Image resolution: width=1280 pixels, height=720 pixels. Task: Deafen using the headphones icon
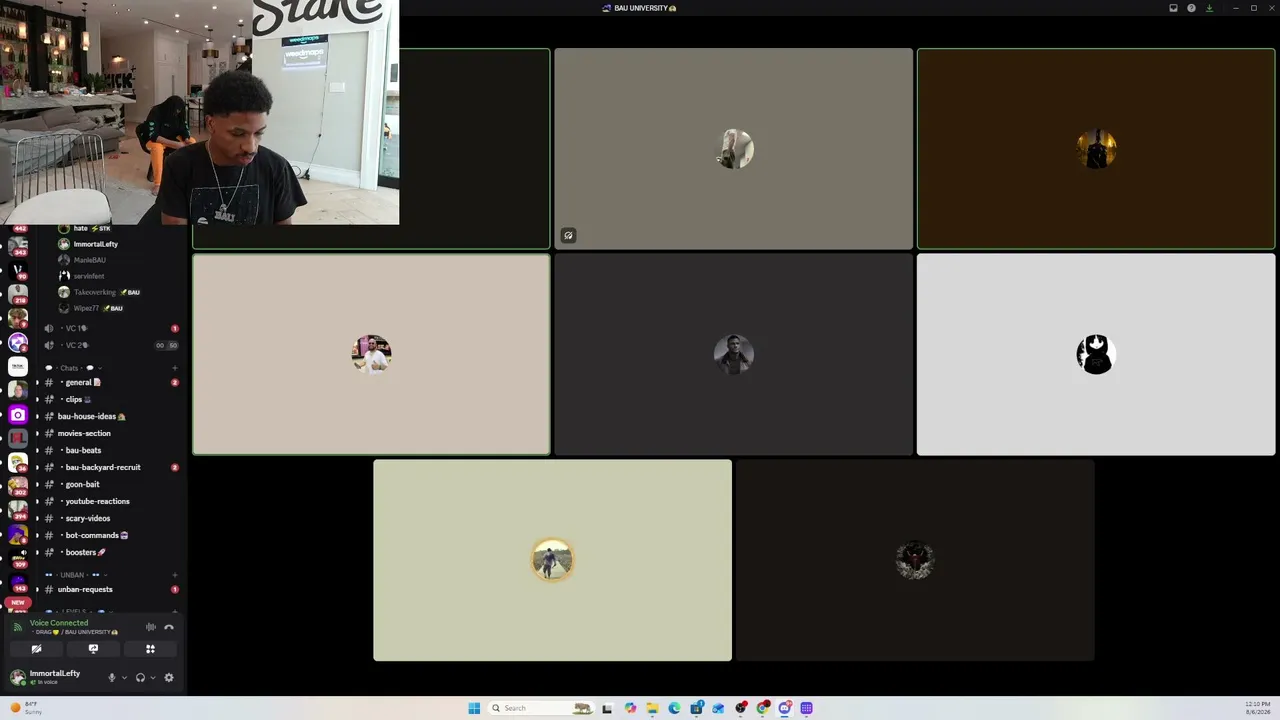(x=140, y=677)
